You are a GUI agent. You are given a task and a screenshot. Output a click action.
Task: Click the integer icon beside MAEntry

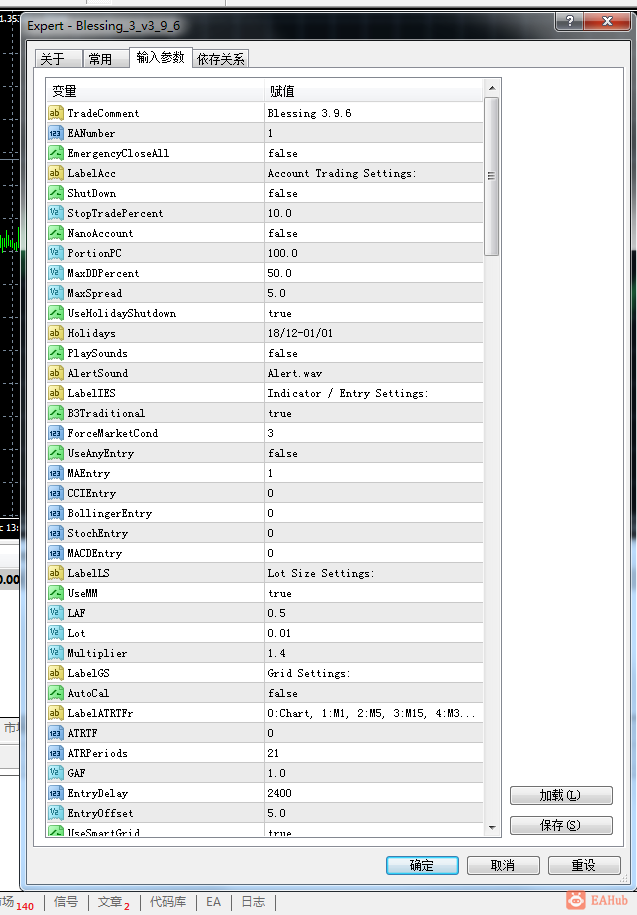[55, 473]
